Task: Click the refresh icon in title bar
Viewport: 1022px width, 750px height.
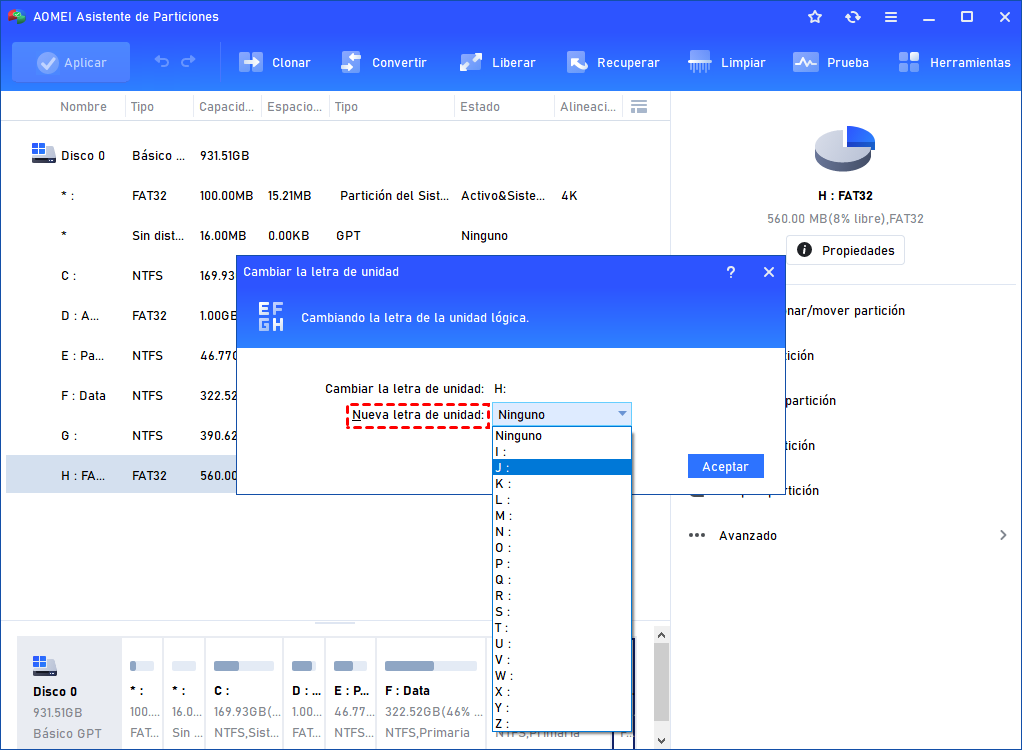Action: pyautogui.click(x=853, y=17)
